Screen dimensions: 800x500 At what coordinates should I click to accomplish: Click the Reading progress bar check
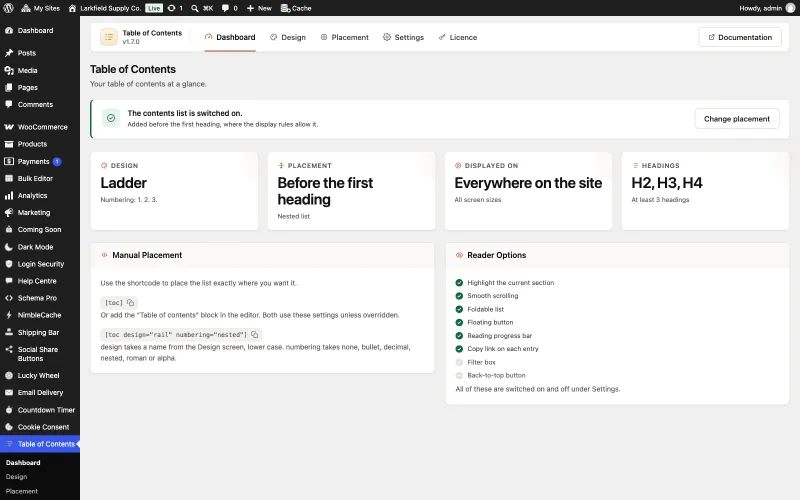pyautogui.click(x=459, y=336)
